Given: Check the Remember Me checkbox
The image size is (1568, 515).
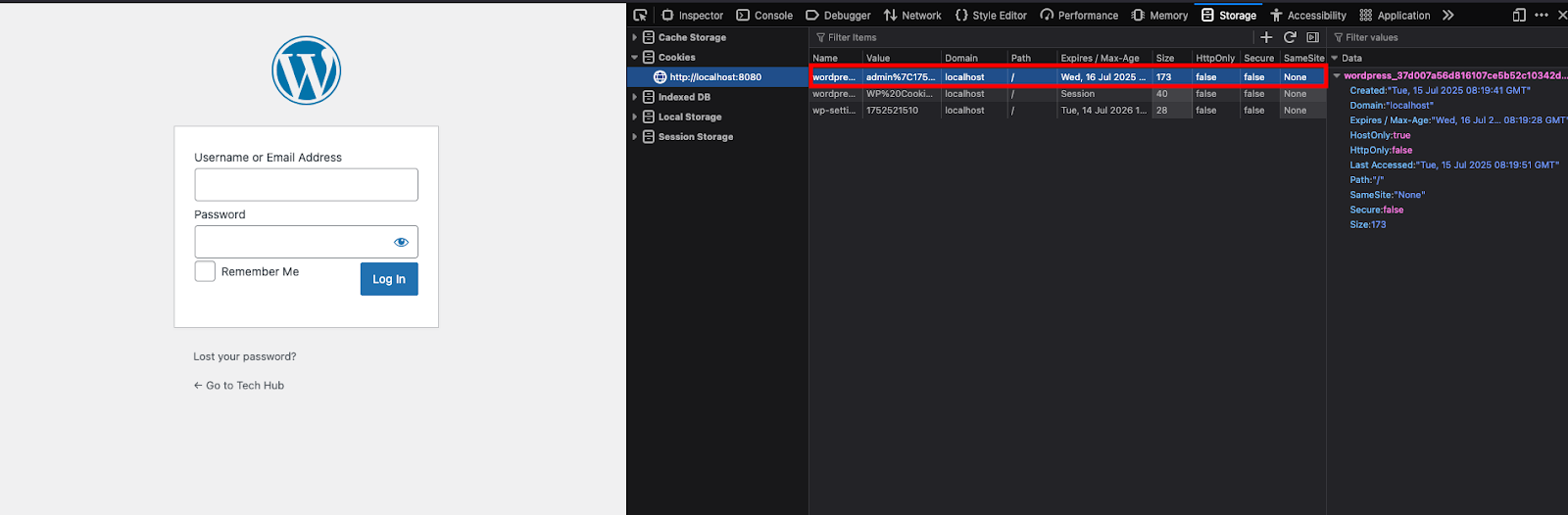Looking at the screenshot, I should pyautogui.click(x=205, y=271).
